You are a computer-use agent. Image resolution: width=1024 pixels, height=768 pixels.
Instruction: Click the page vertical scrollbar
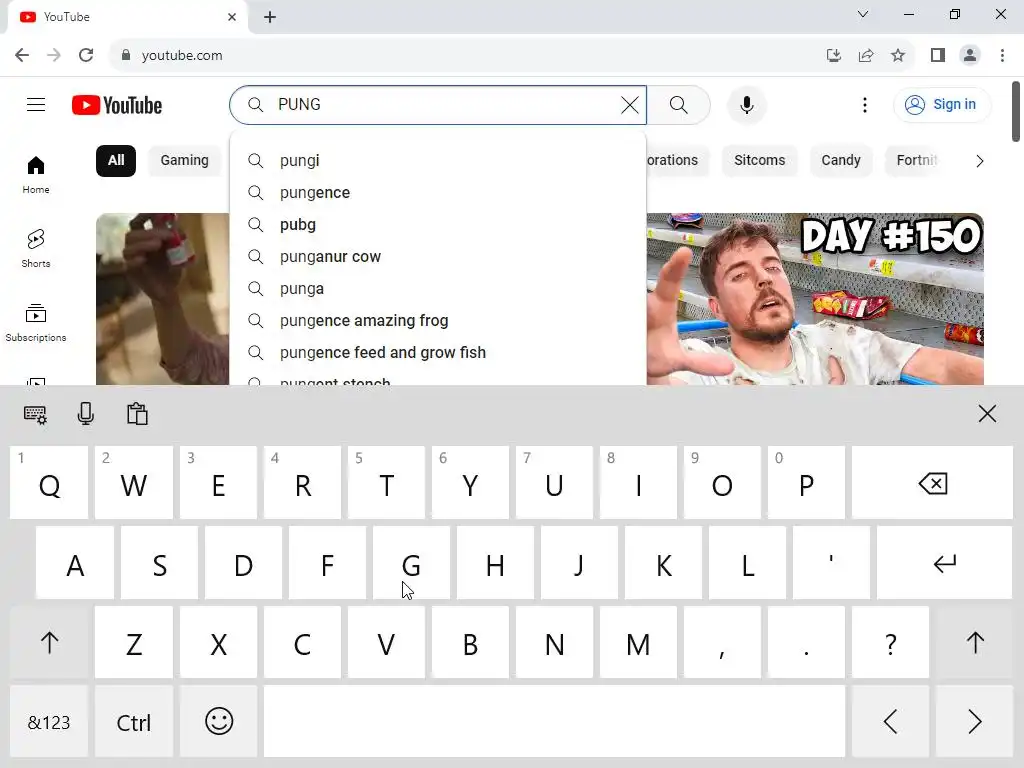click(1016, 111)
